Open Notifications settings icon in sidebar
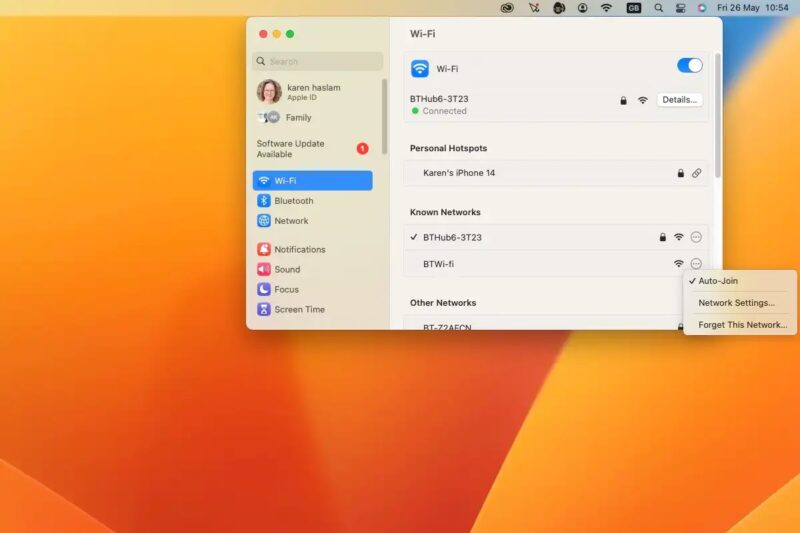This screenshot has height=533, width=800. pyautogui.click(x=264, y=249)
